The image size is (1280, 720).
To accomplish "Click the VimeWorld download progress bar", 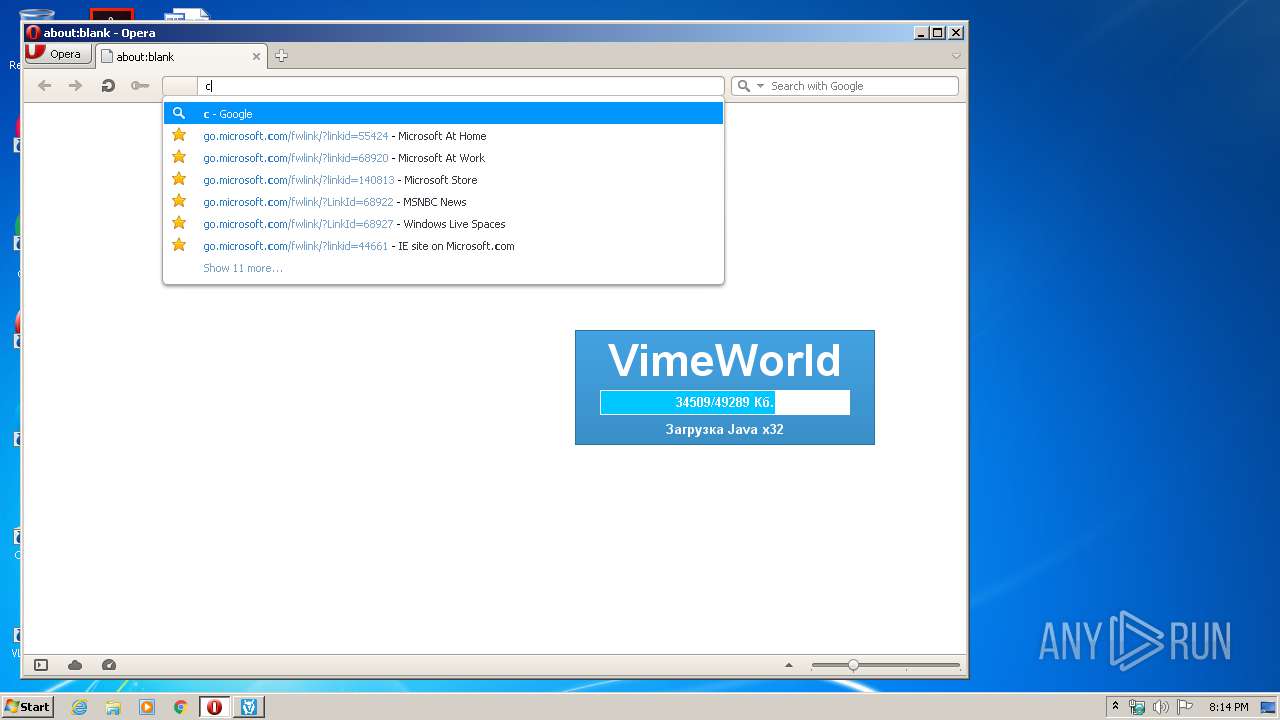I will [725, 402].
